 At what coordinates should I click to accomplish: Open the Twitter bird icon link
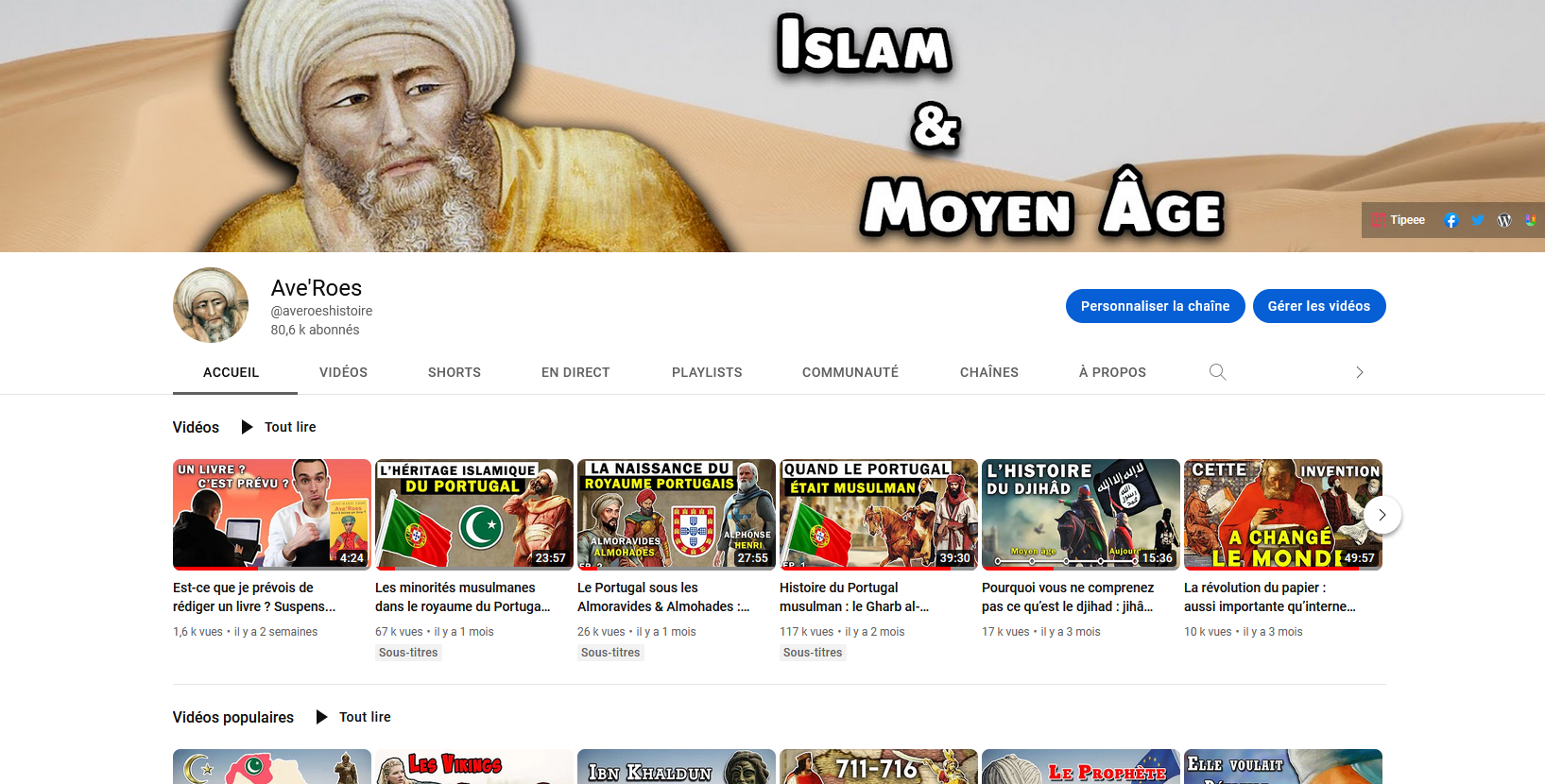point(1478,220)
